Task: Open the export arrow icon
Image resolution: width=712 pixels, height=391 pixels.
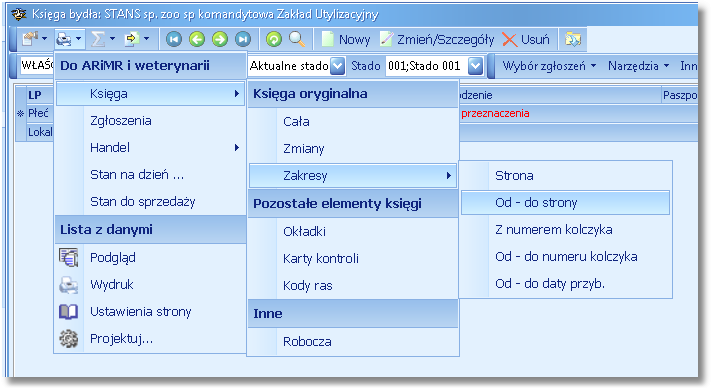Action: 132,39
